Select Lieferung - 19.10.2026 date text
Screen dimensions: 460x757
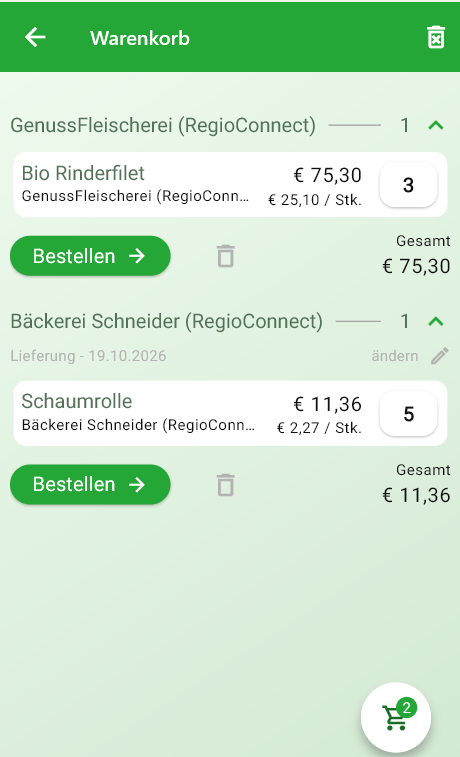click(88, 356)
